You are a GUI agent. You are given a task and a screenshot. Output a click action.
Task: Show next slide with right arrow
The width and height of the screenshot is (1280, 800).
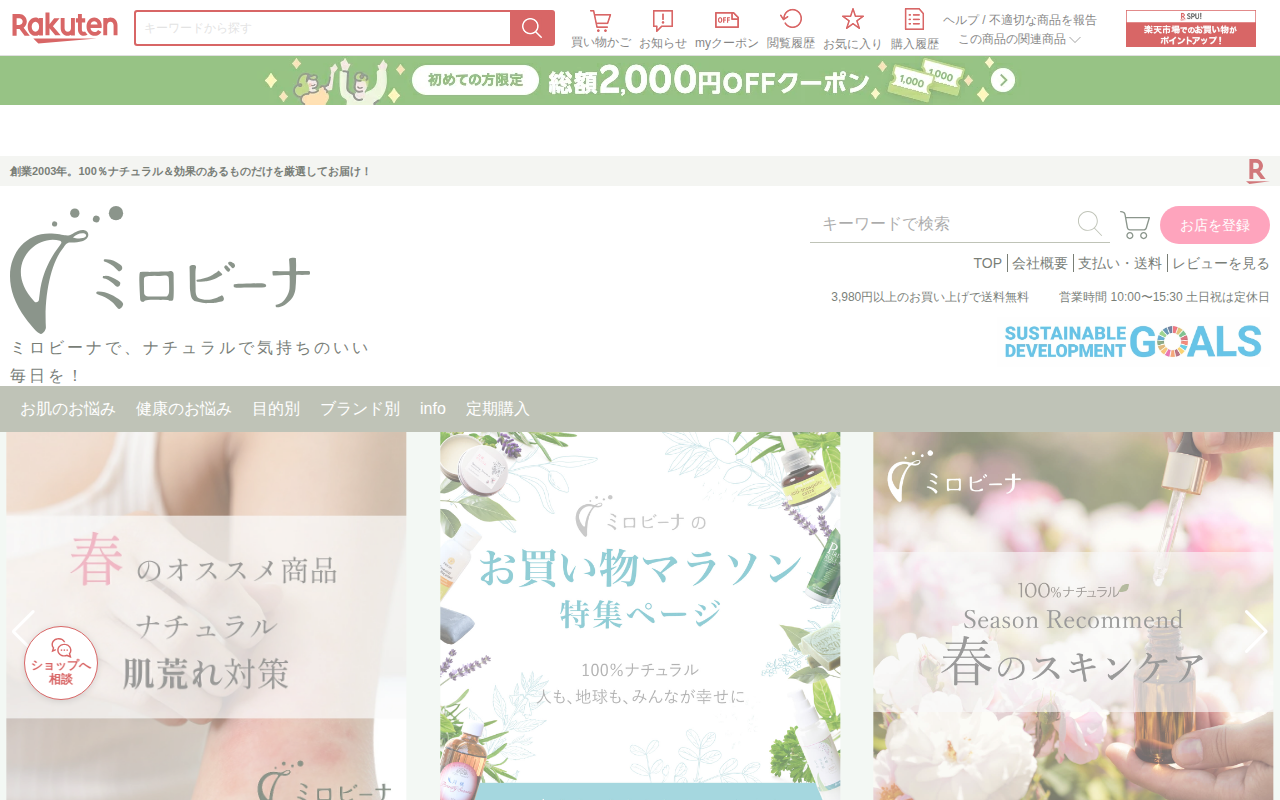[x=1256, y=631]
